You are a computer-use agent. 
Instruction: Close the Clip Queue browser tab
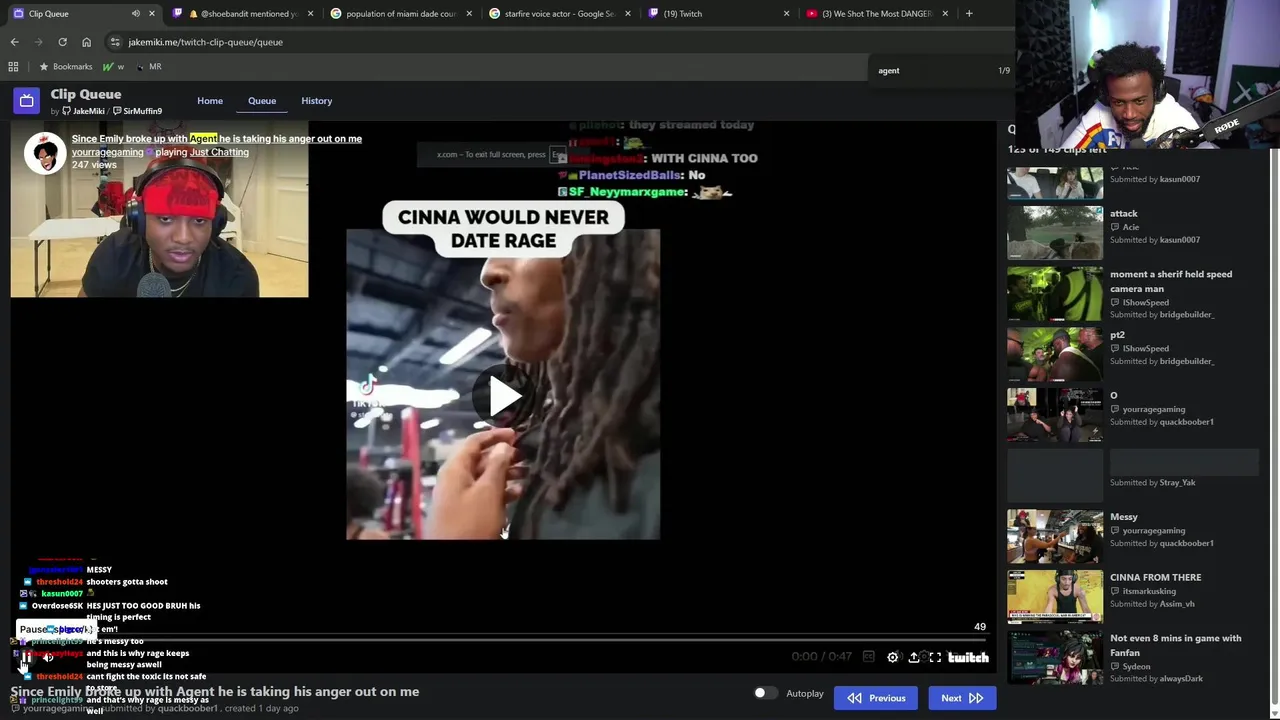pos(152,13)
